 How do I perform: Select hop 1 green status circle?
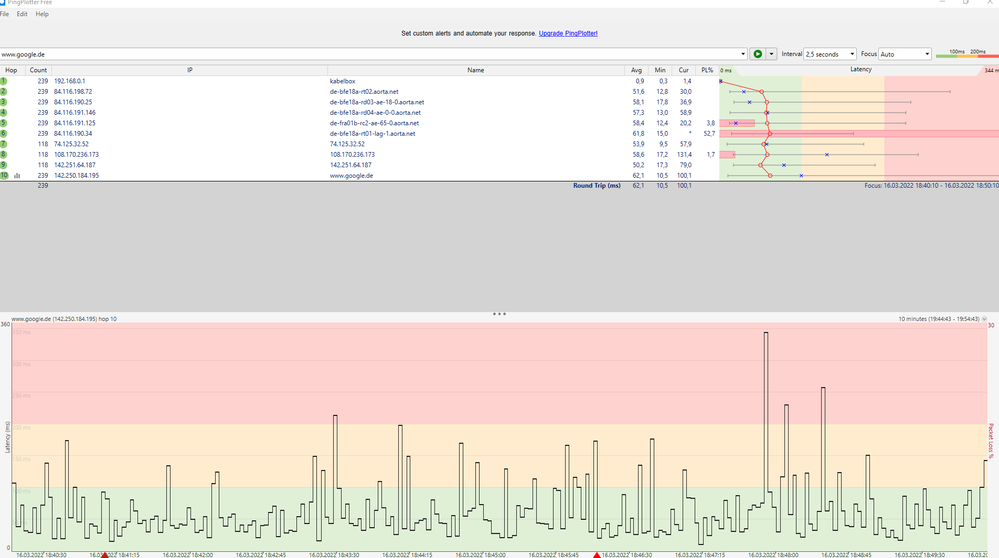[x=3, y=81]
